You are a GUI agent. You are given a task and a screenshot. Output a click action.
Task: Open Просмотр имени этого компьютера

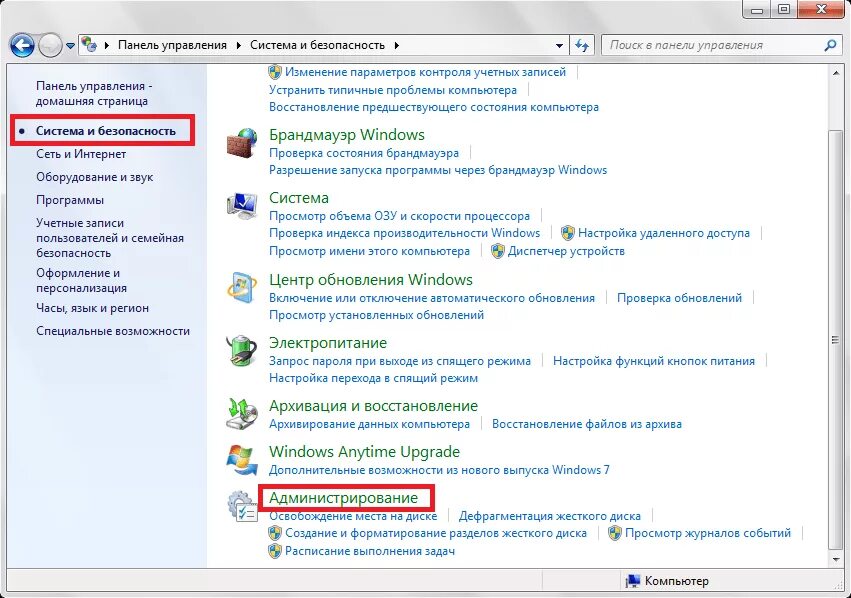click(370, 251)
